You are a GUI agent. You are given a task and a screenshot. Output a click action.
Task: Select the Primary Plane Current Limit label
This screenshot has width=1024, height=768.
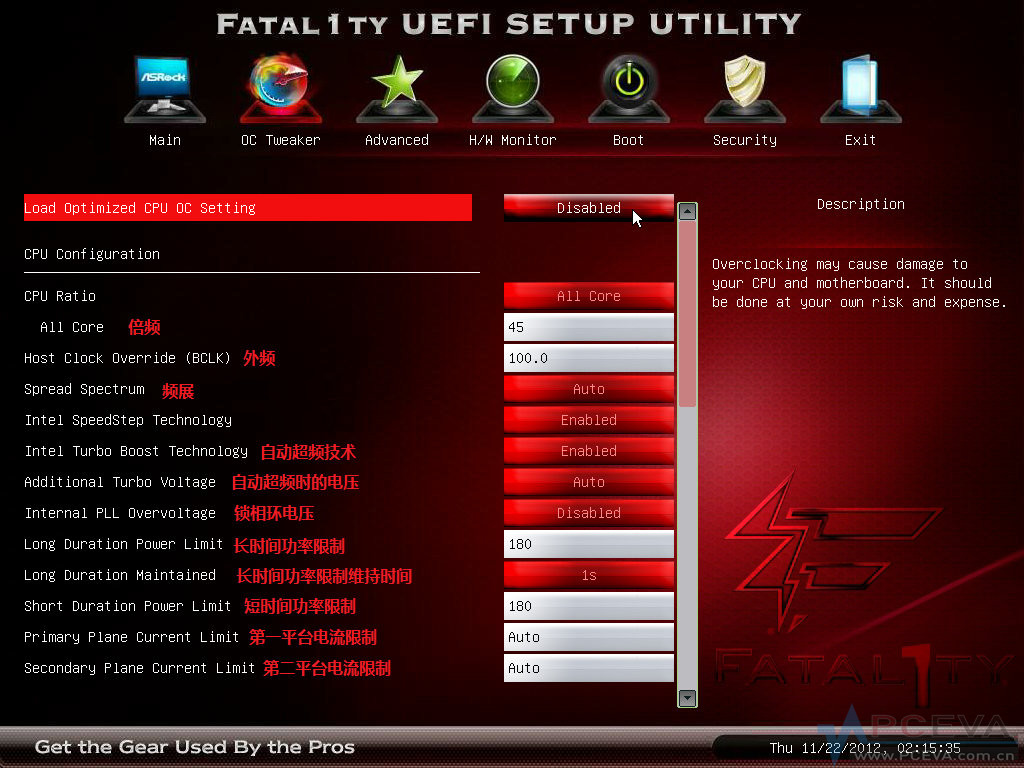click(x=132, y=637)
